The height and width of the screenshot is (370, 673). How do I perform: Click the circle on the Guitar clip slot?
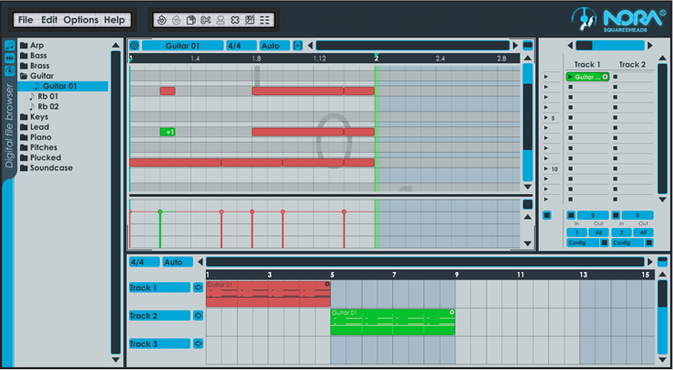(605, 77)
